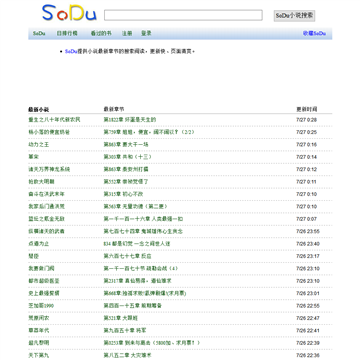Open novel 奋斗在洪武末年
Image resolution: width=360 pixels, height=360 pixels.
[46, 194]
